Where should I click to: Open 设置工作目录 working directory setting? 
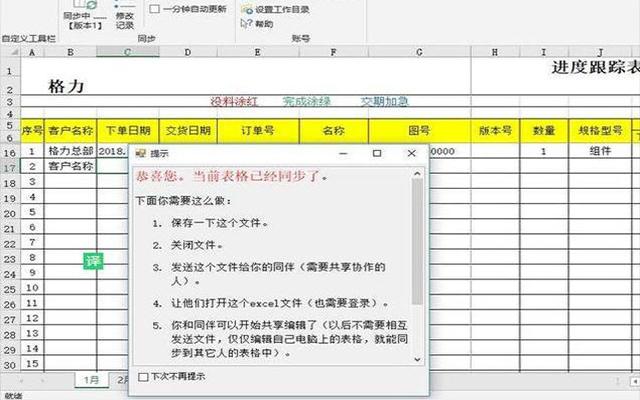[276, 9]
